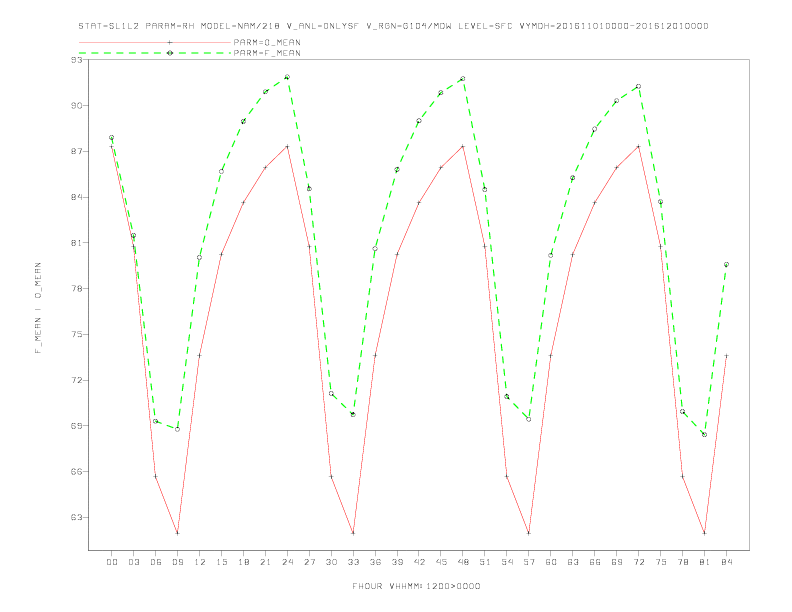Image resolution: width=792 pixels, height=612 pixels.
Task: Click the green F_MEAN circle at hour 00
Action: pos(112,137)
